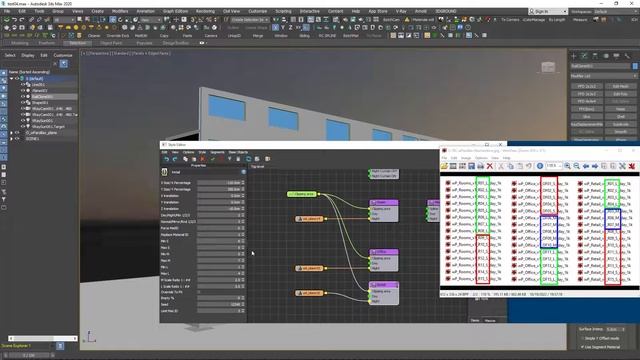This screenshot has height=360, width=640.
Task: Toggle visibility of Shape001 in scene explorer
Action: (23, 102)
